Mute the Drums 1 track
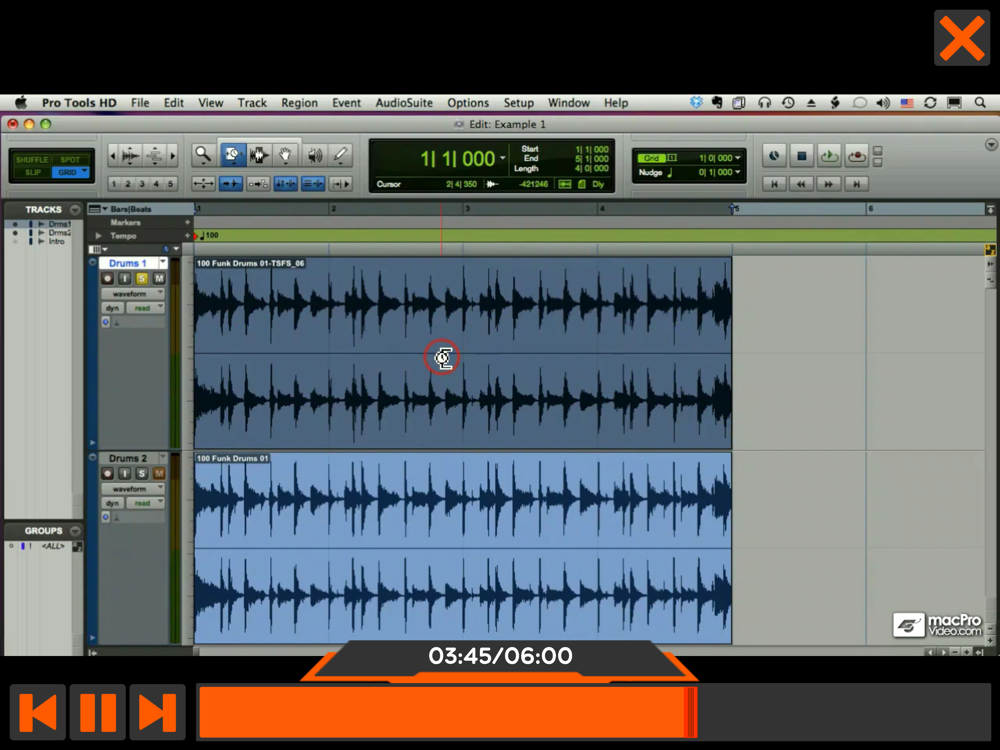 [159, 279]
